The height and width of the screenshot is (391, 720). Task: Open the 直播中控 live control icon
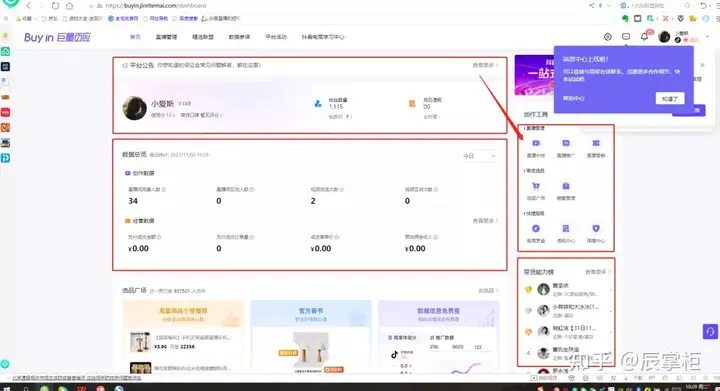535,143
